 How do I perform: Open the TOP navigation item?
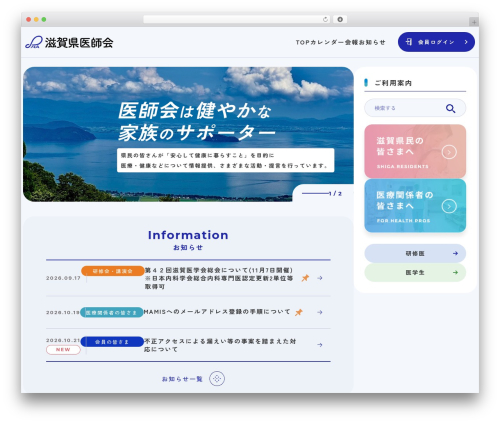(x=303, y=42)
